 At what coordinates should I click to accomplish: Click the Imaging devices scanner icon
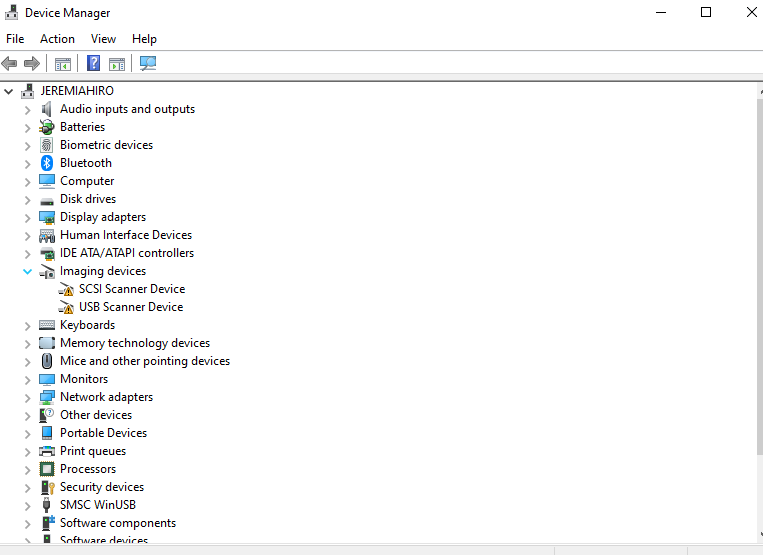(47, 271)
